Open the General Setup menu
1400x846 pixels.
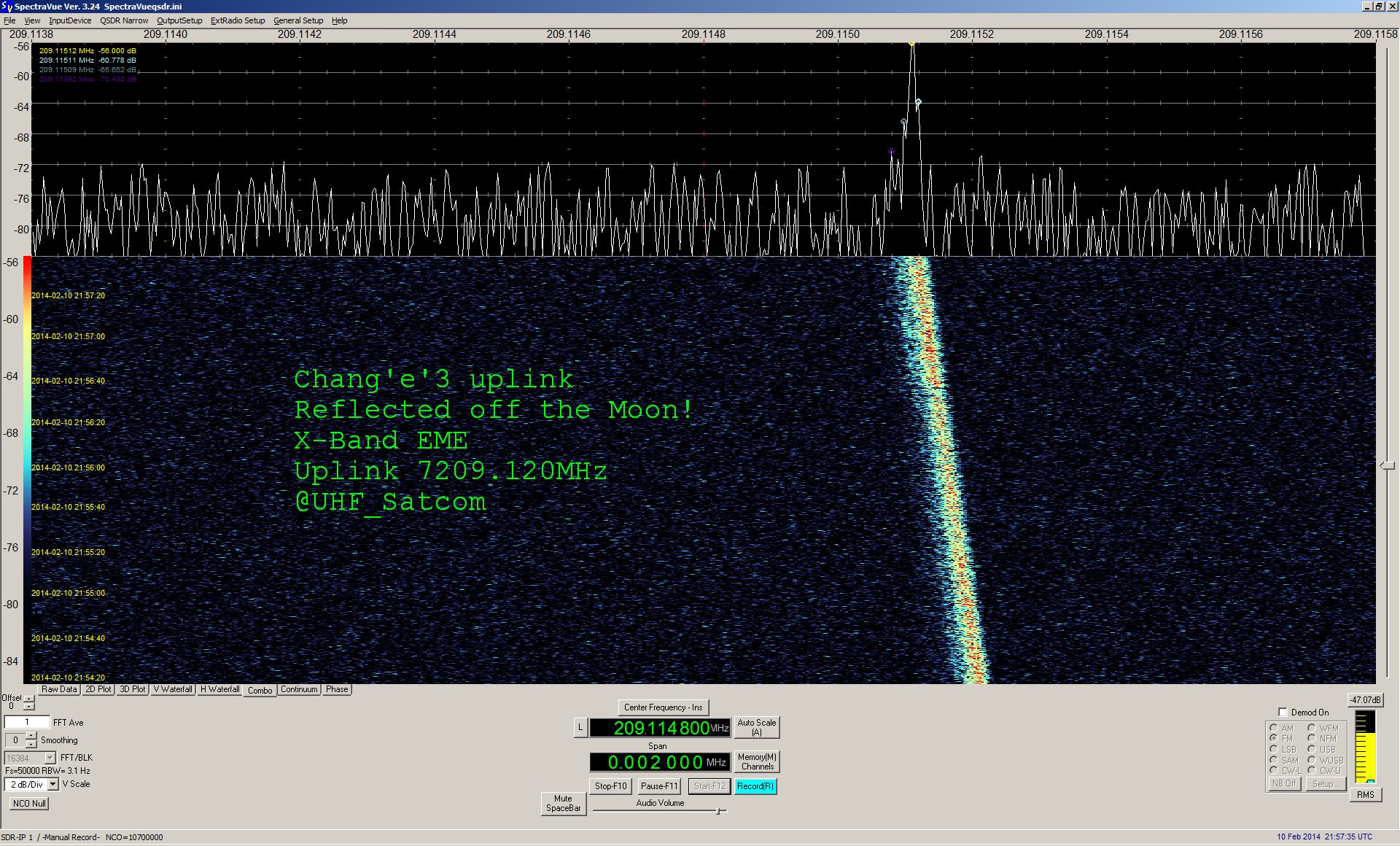point(298,20)
